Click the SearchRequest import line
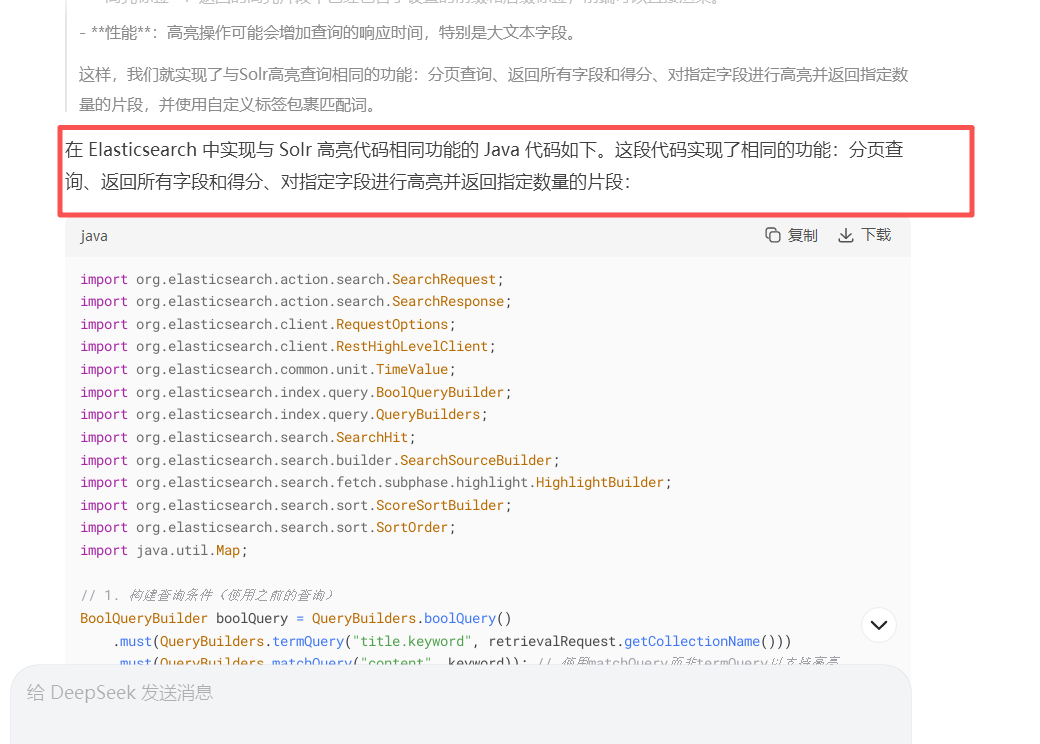The image size is (1040, 744). [x=292, y=279]
